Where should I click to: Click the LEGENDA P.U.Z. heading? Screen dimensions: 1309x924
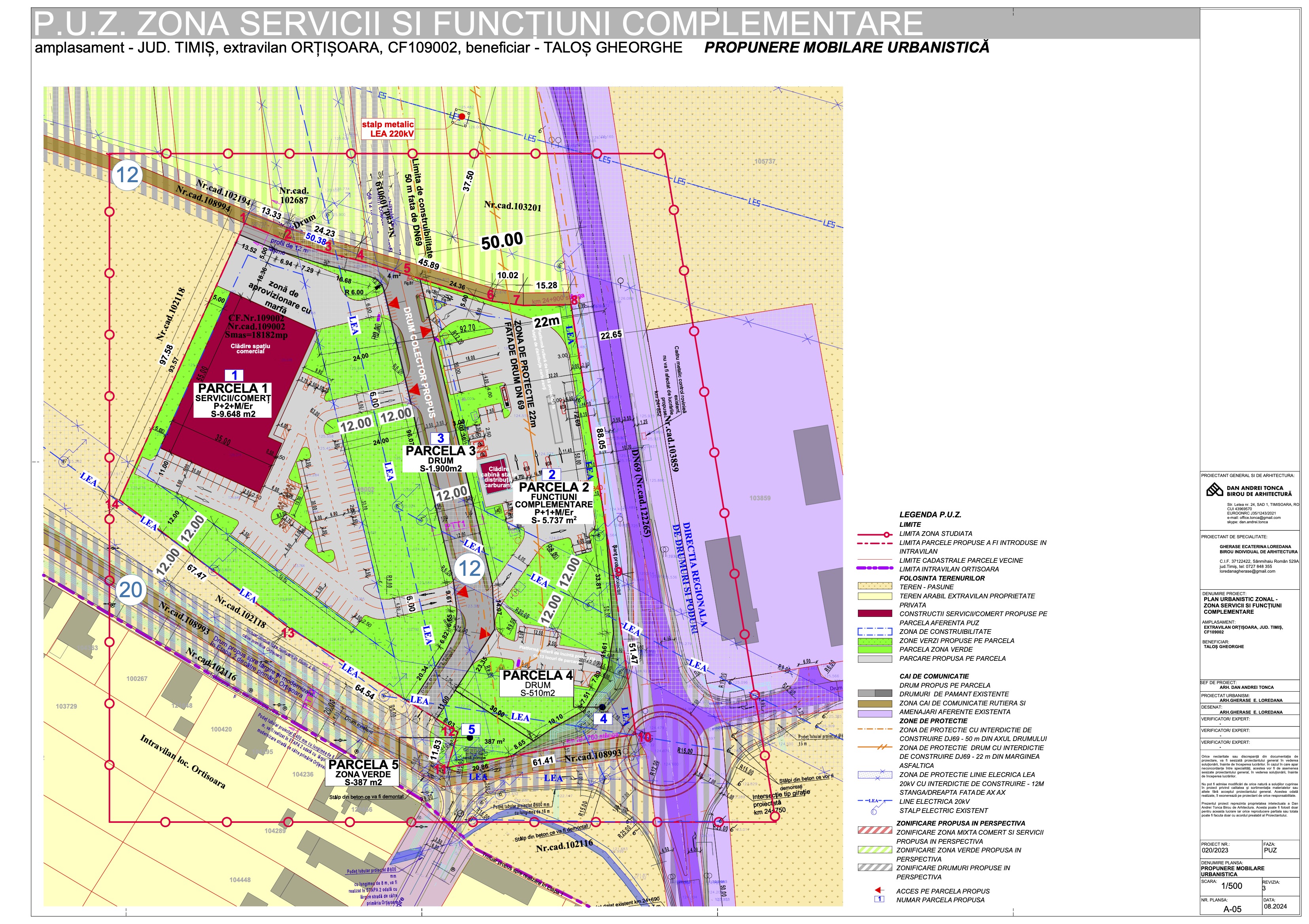[930, 515]
